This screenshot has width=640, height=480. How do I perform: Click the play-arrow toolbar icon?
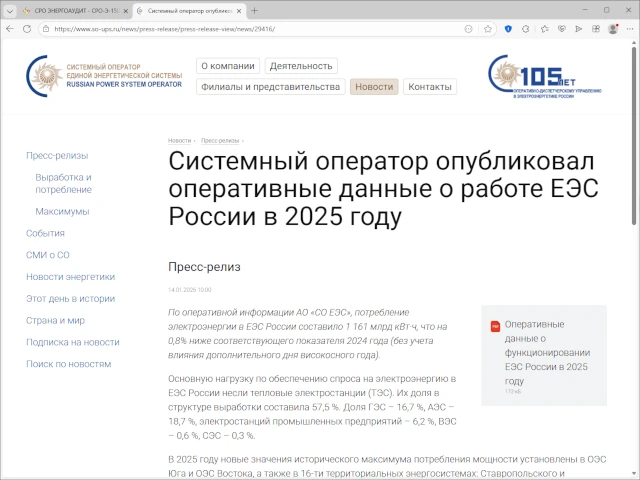(578, 29)
